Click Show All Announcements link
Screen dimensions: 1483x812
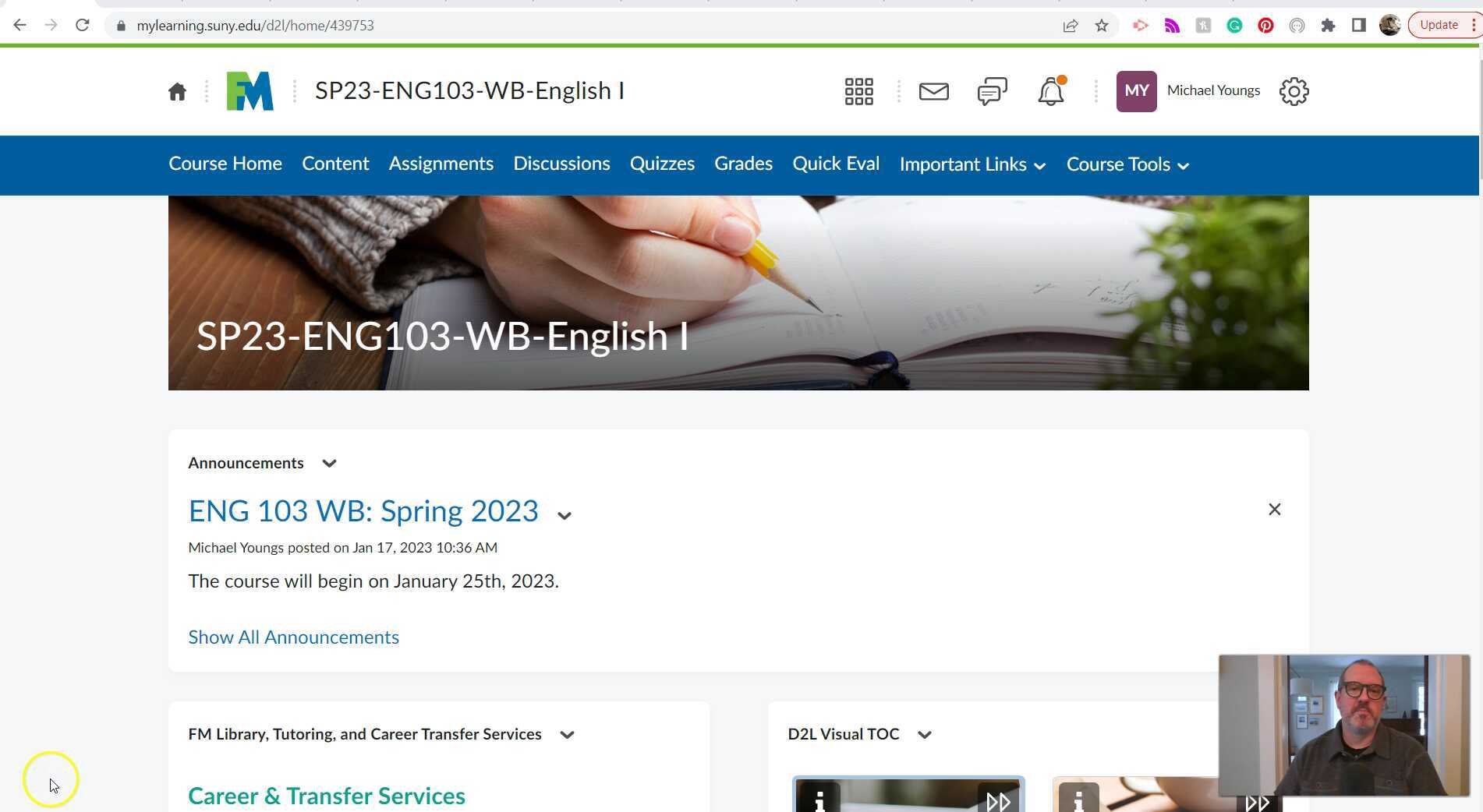(x=293, y=637)
